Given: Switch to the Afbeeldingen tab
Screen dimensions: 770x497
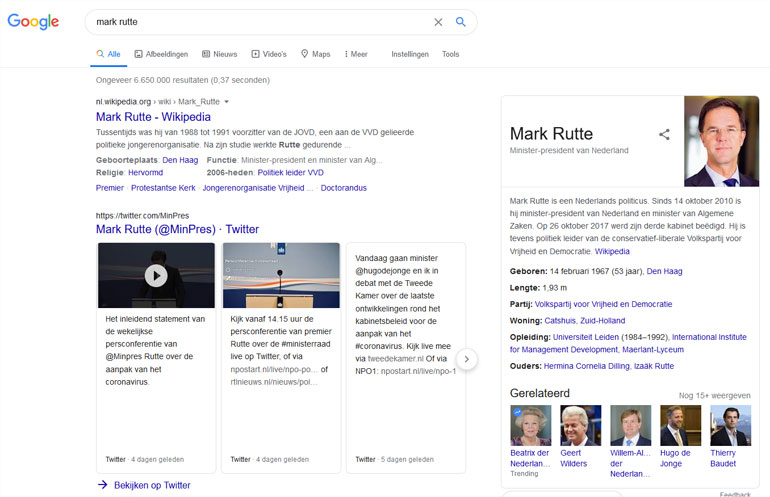Looking at the screenshot, I should [x=162, y=54].
